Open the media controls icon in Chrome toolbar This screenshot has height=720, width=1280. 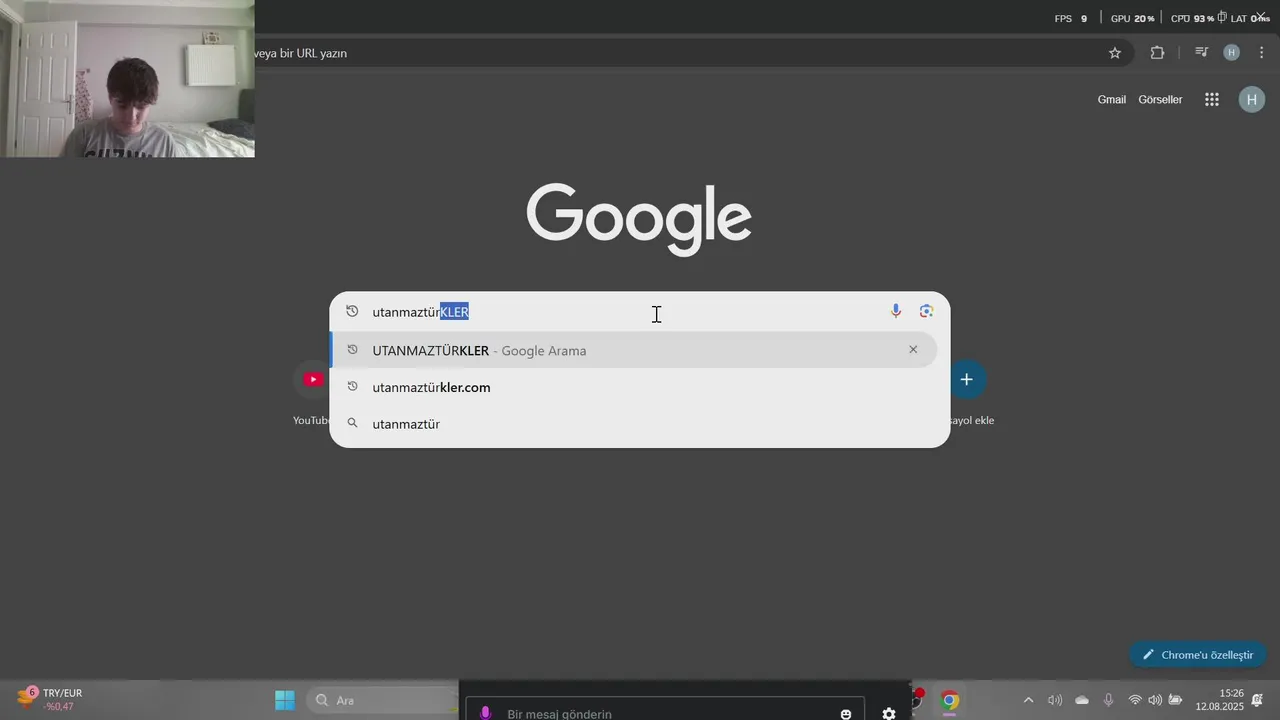1202,52
